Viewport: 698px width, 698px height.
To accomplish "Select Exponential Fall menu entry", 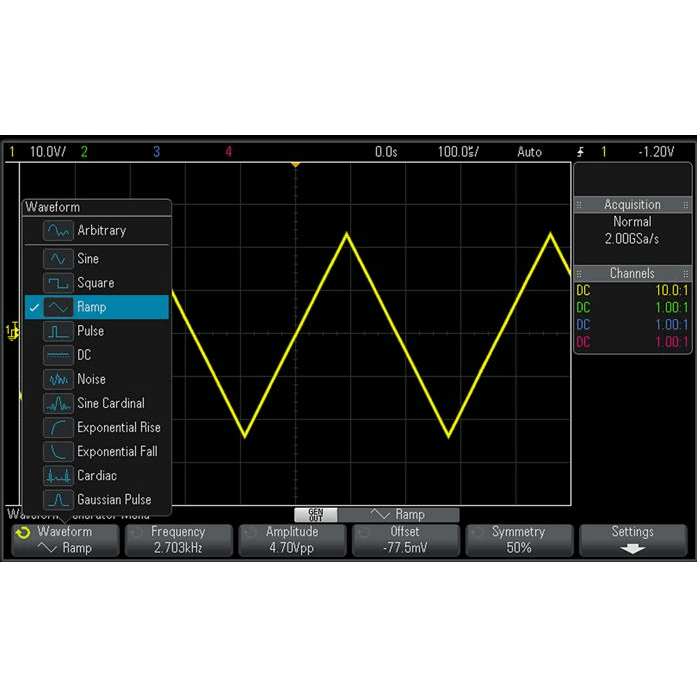I will pos(117,451).
